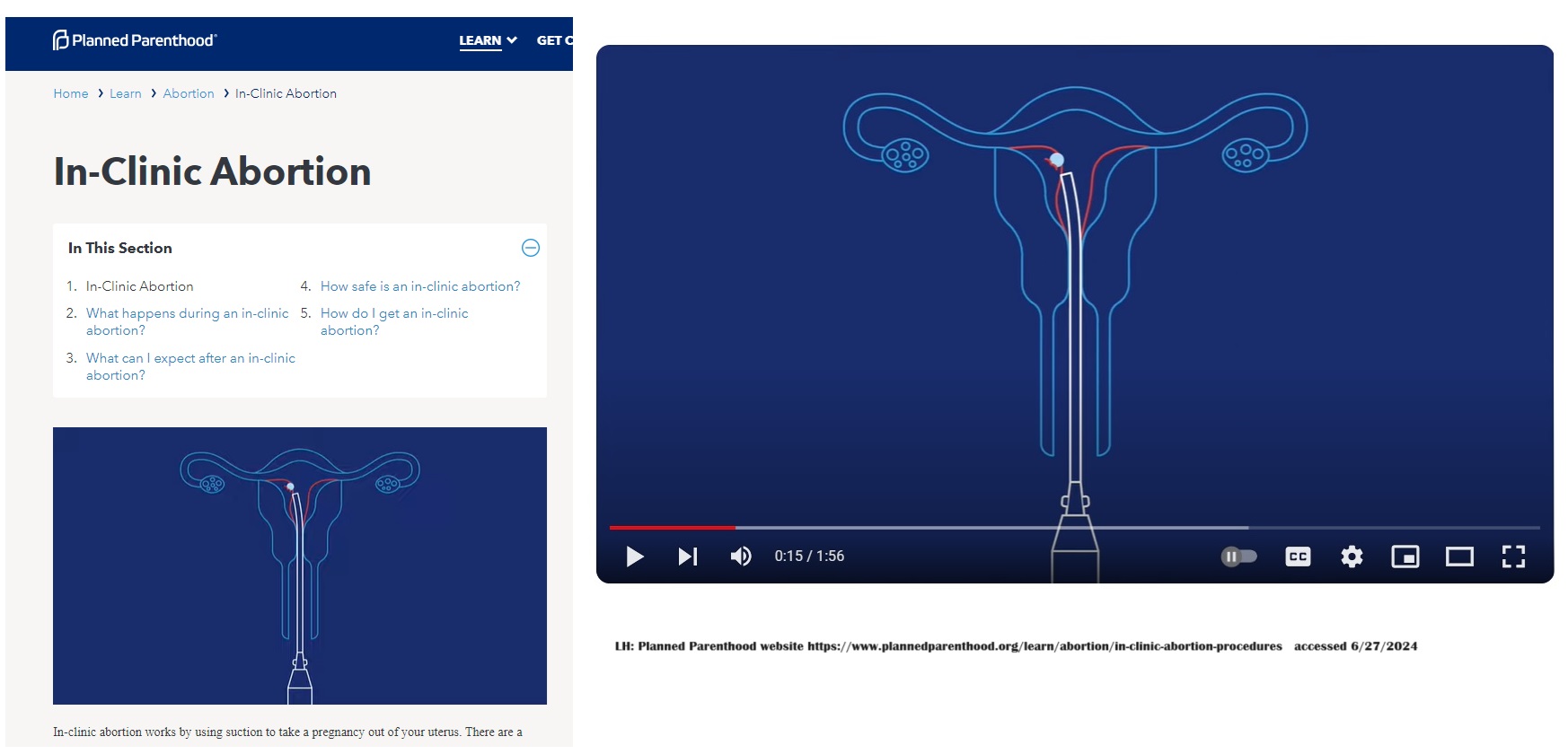Viewport: 1568px width, 754px height.
Task: Skip to the next video
Action: 688,557
